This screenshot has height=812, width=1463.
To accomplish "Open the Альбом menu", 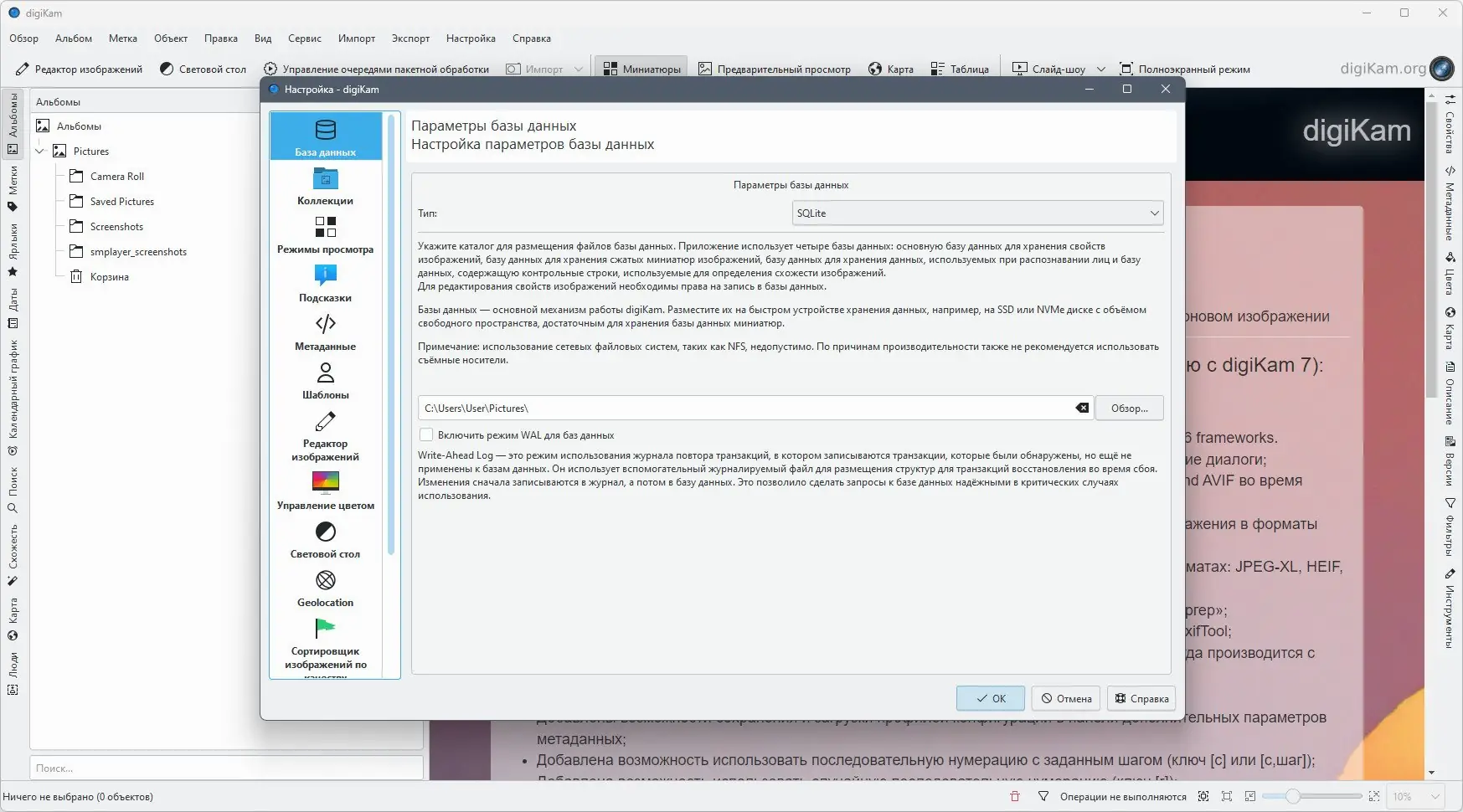I will (x=74, y=39).
